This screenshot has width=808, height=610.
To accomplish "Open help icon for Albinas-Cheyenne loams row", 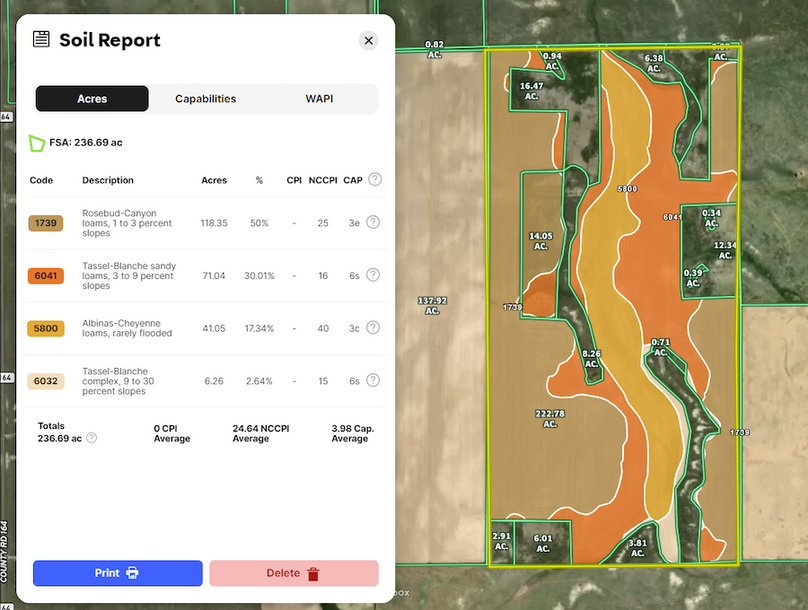I will 373,327.
